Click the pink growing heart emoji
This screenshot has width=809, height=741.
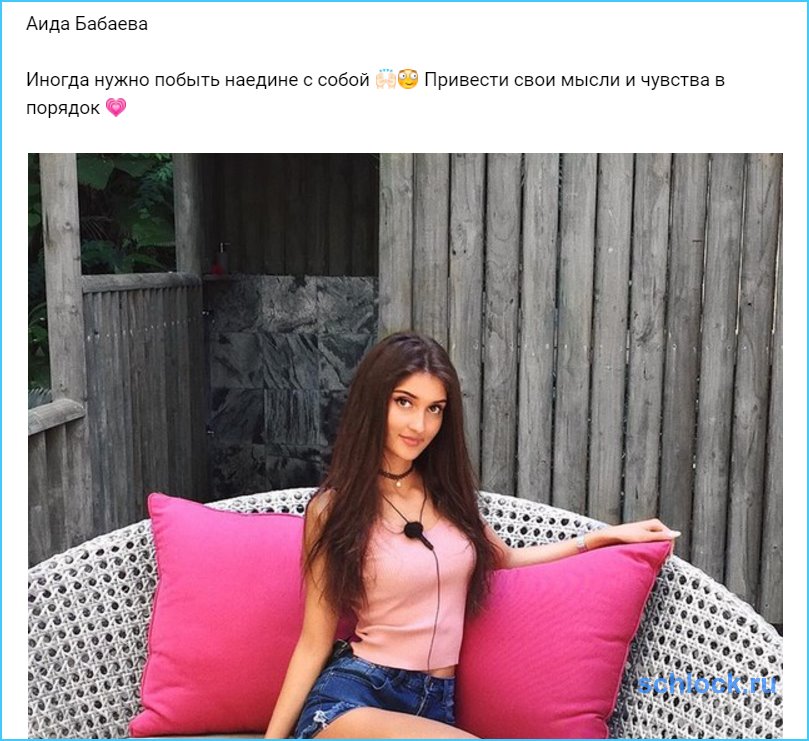click(x=116, y=108)
